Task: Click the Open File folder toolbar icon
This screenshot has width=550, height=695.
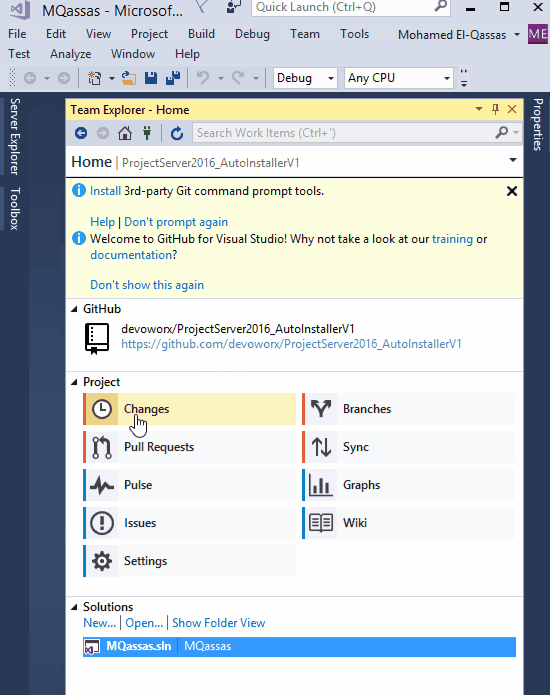Action: pyautogui.click(x=129, y=78)
